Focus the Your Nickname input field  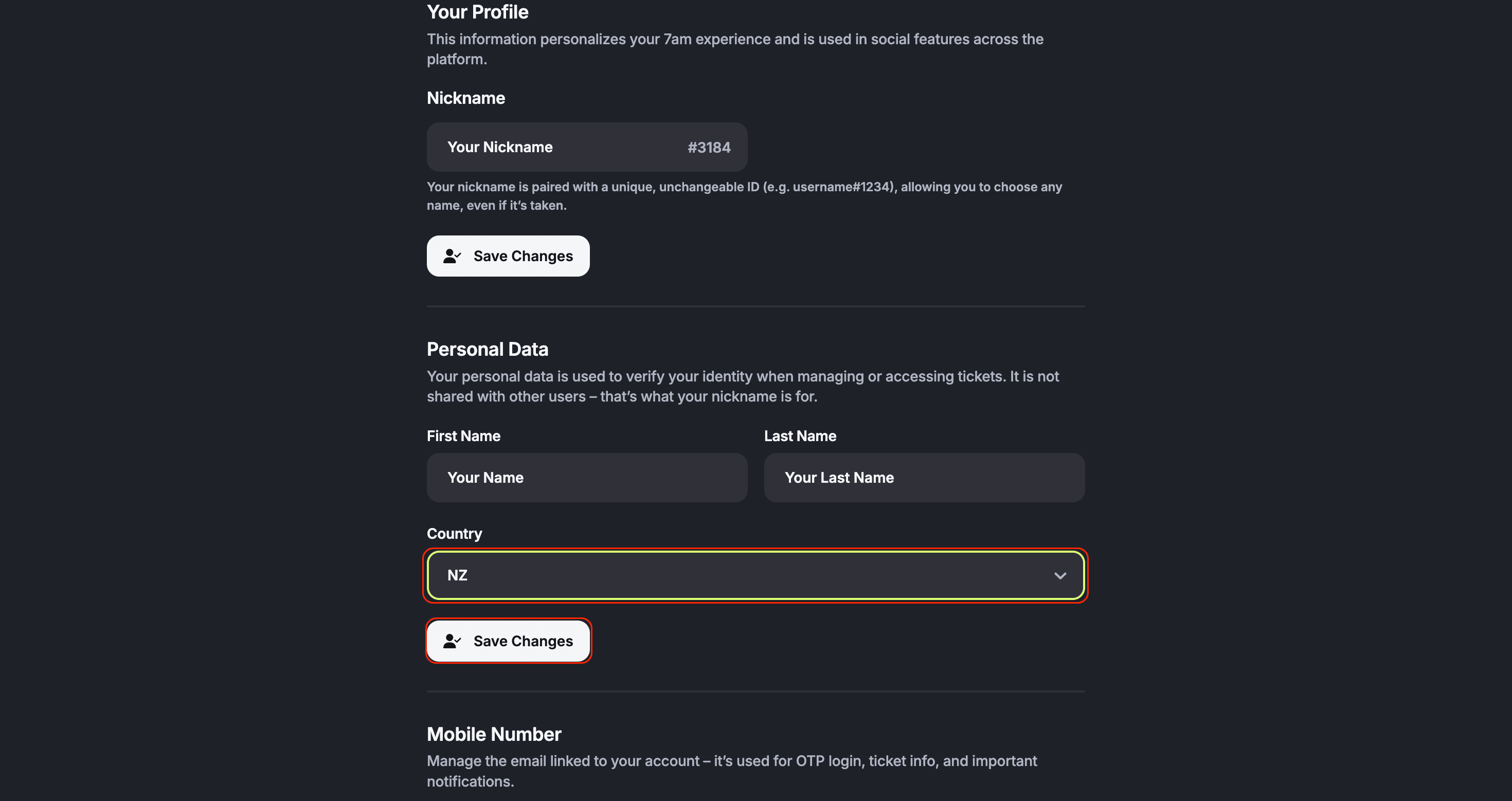557,147
